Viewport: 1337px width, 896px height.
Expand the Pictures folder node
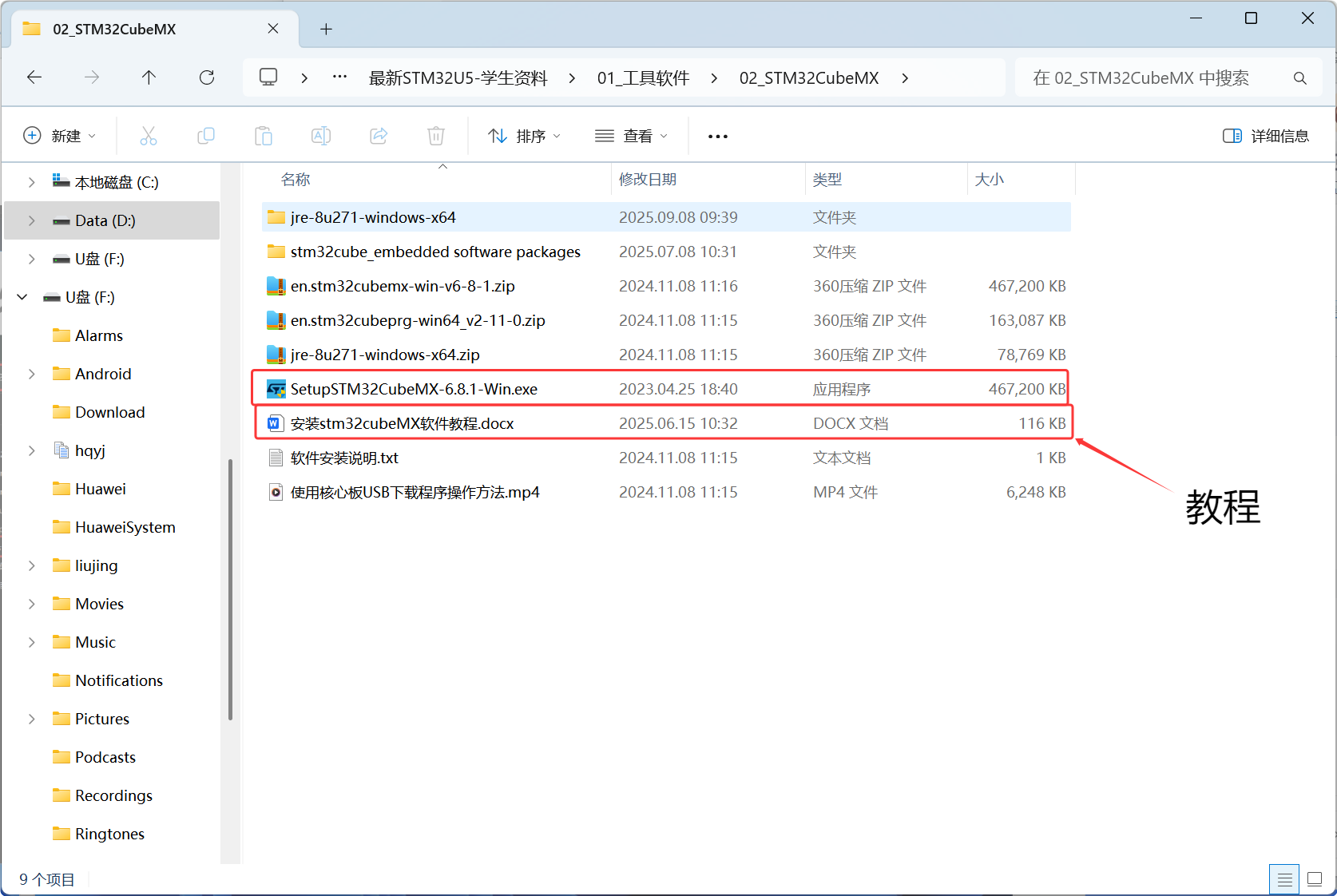pyautogui.click(x=31, y=719)
